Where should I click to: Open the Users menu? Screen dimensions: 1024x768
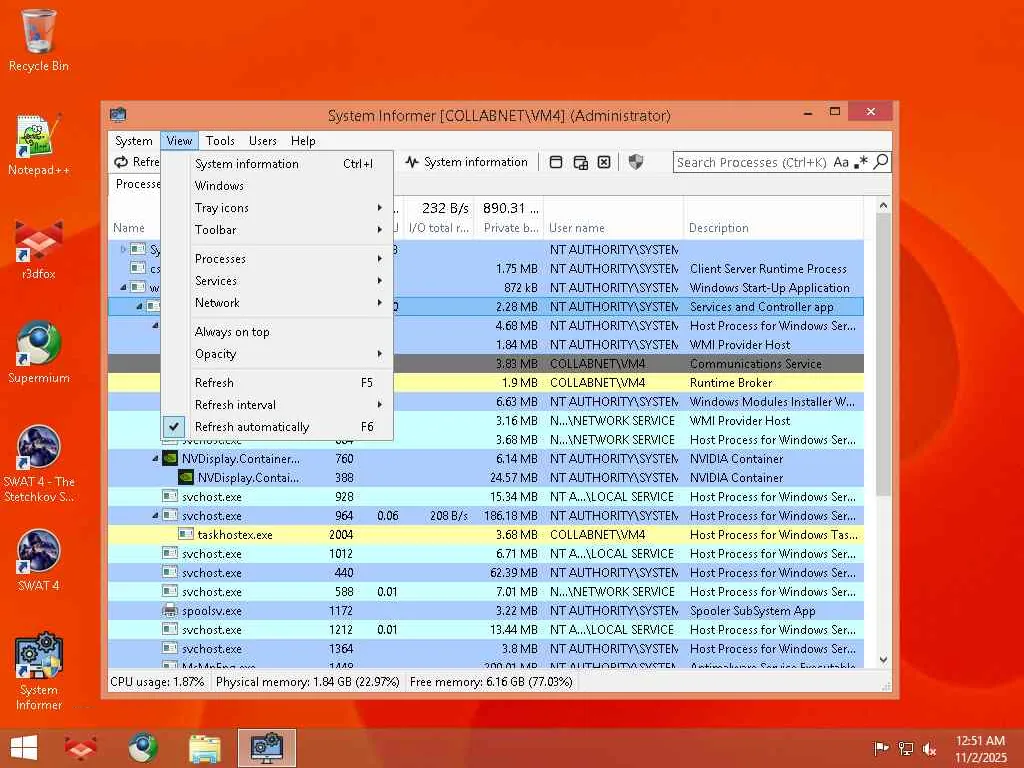pos(263,140)
